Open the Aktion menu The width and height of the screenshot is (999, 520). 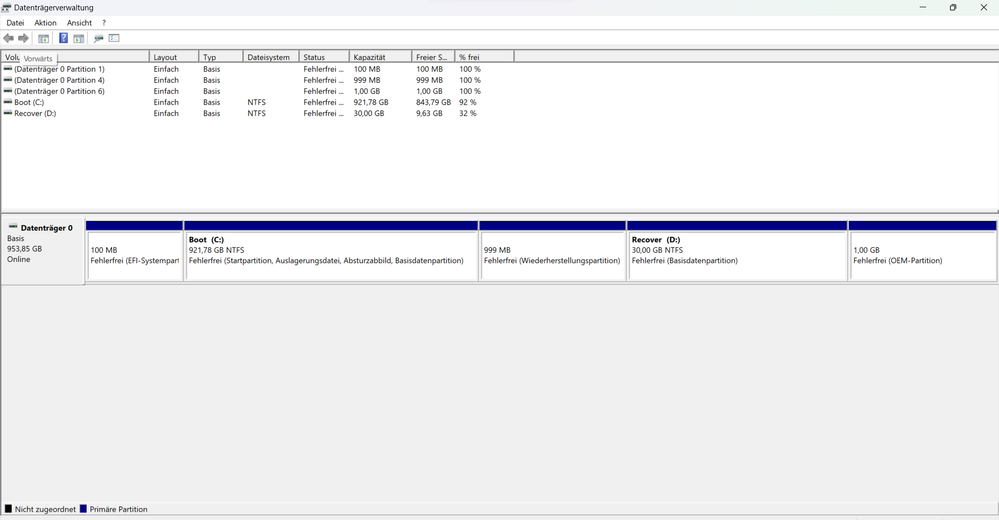click(x=45, y=23)
